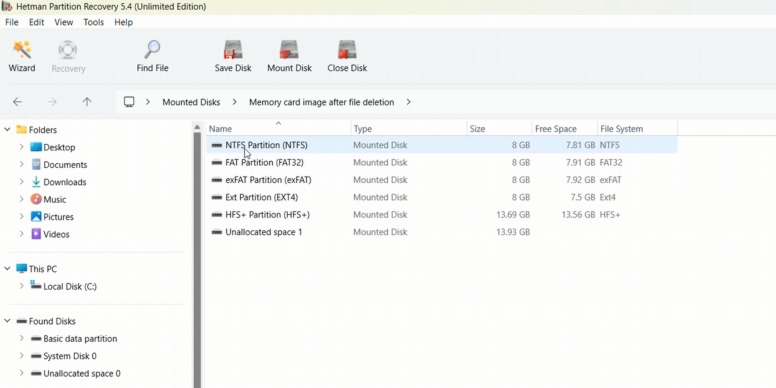The width and height of the screenshot is (776, 388).
Task: Click the '13.56 GB' free space value
Action: pos(578,215)
